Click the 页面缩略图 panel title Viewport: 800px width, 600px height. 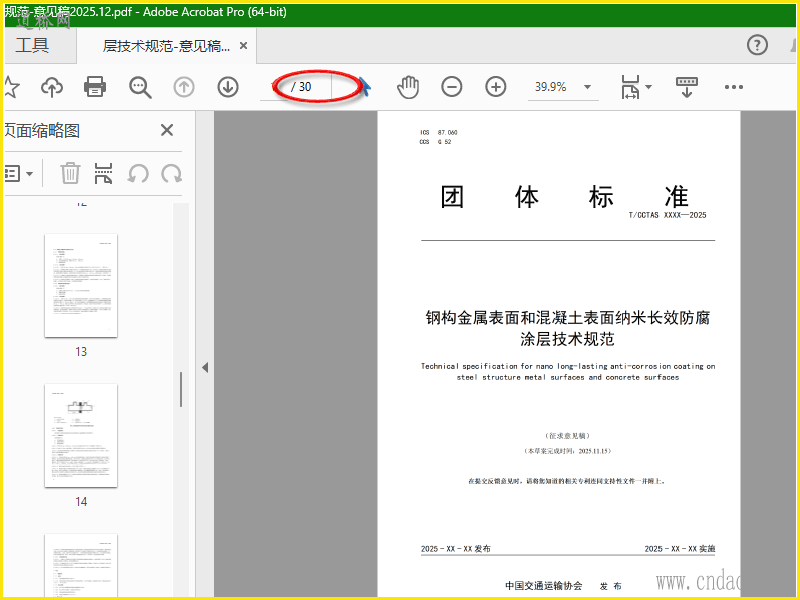(42, 131)
